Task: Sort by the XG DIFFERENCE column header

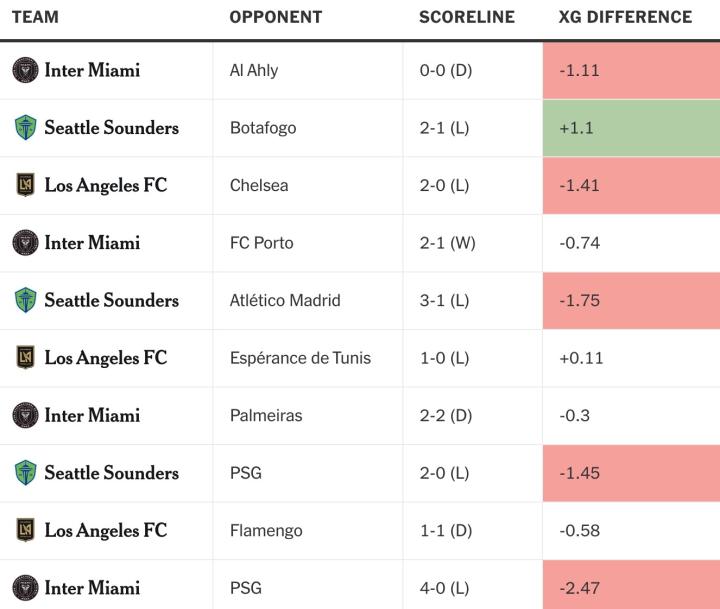Action: click(x=625, y=17)
